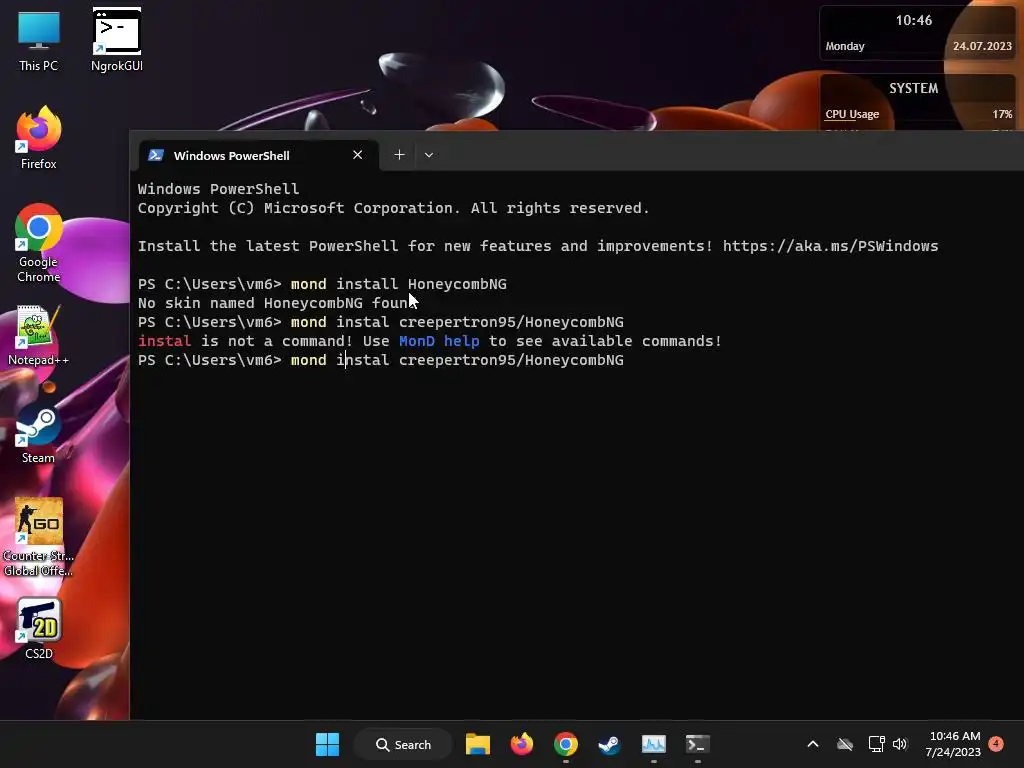Click the 'MonD help' text in the terminal
Screen dimensions: 1024x768
click(x=439, y=341)
